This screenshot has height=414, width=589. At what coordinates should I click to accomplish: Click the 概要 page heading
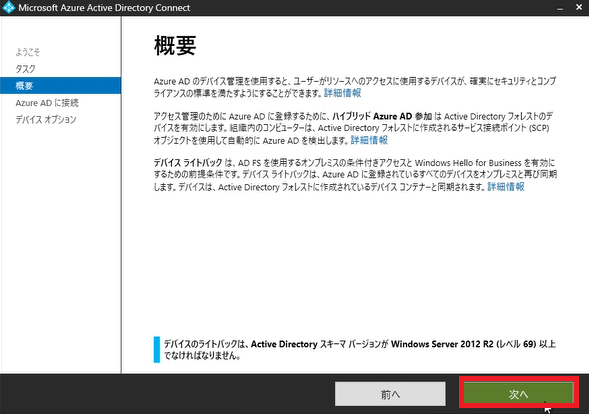click(x=175, y=45)
